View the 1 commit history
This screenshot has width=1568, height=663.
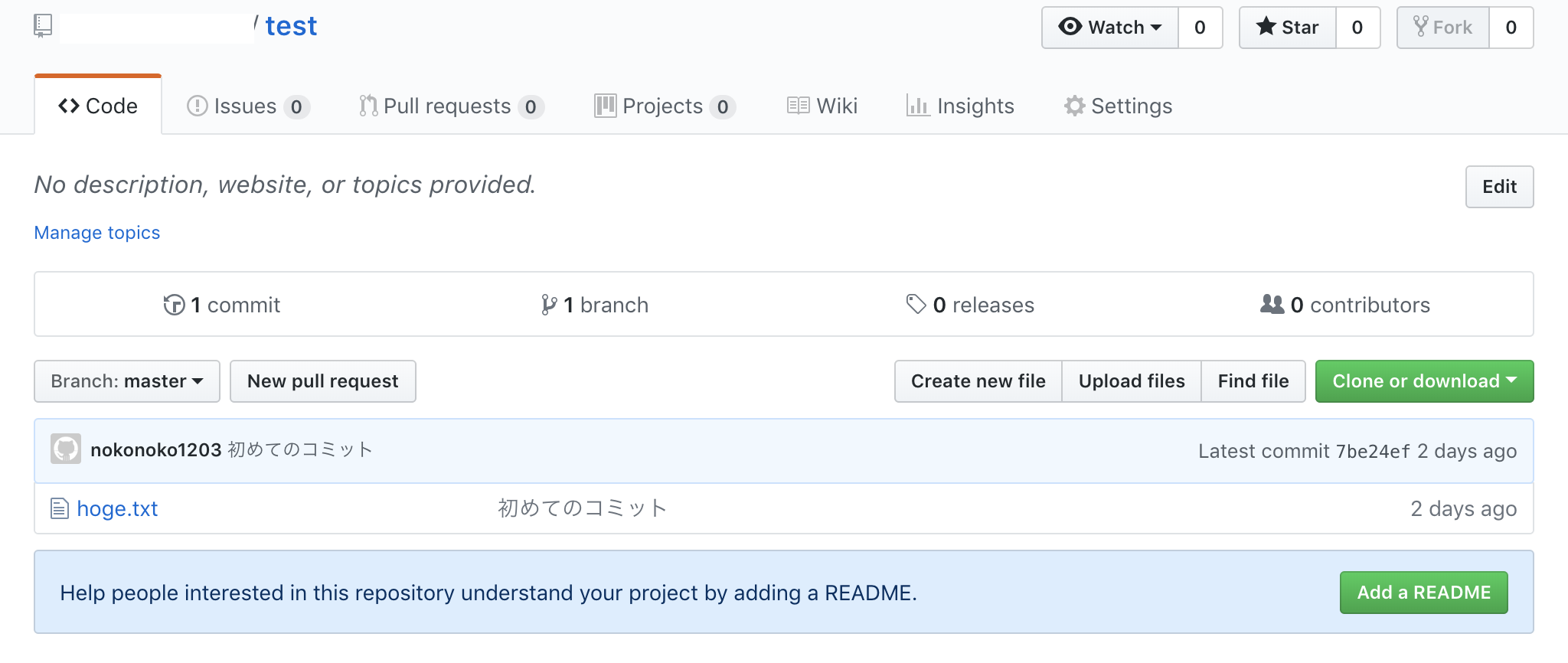222,305
